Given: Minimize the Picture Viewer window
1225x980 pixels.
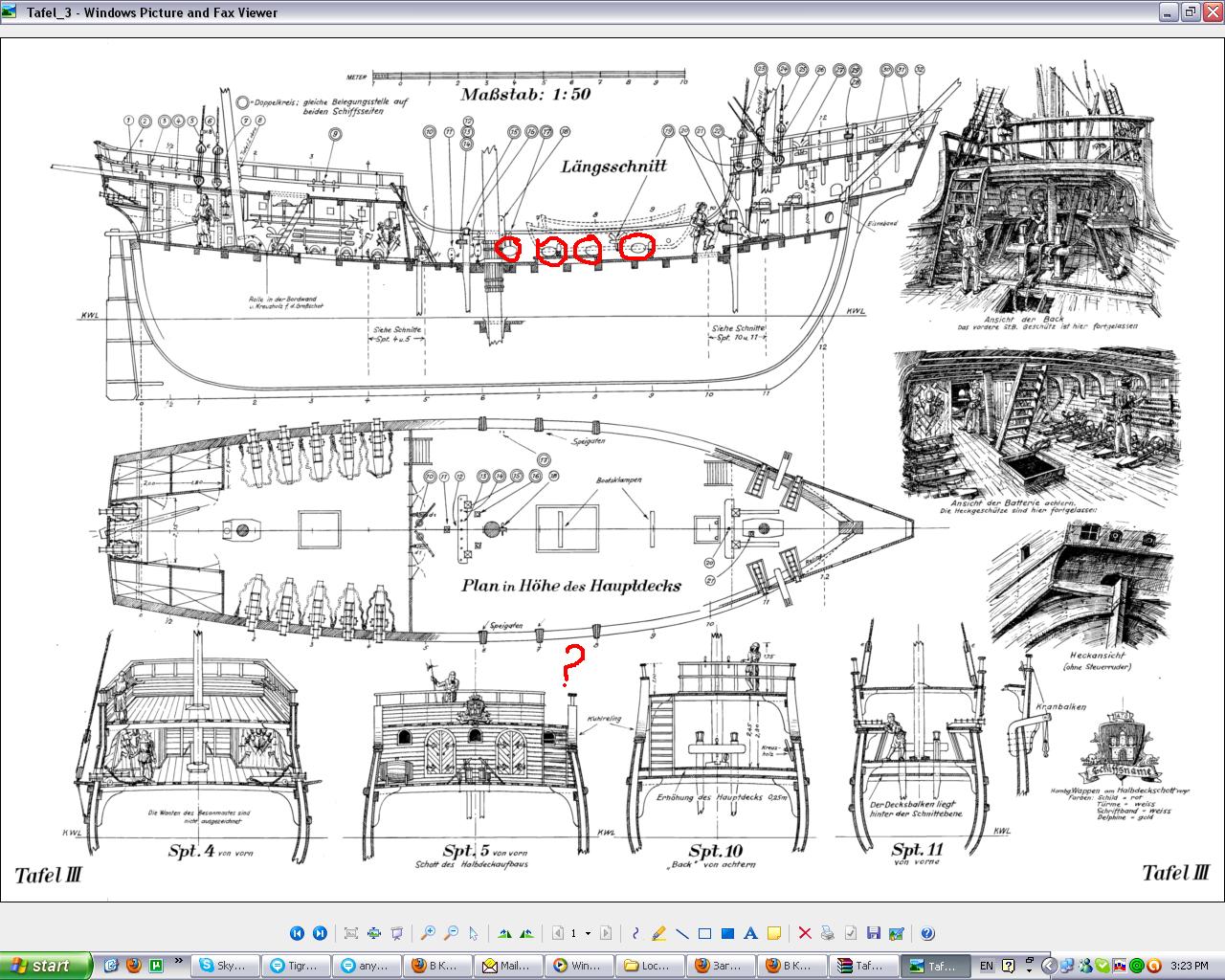Looking at the screenshot, I should pyautogui.click(x=1169, y=12).
